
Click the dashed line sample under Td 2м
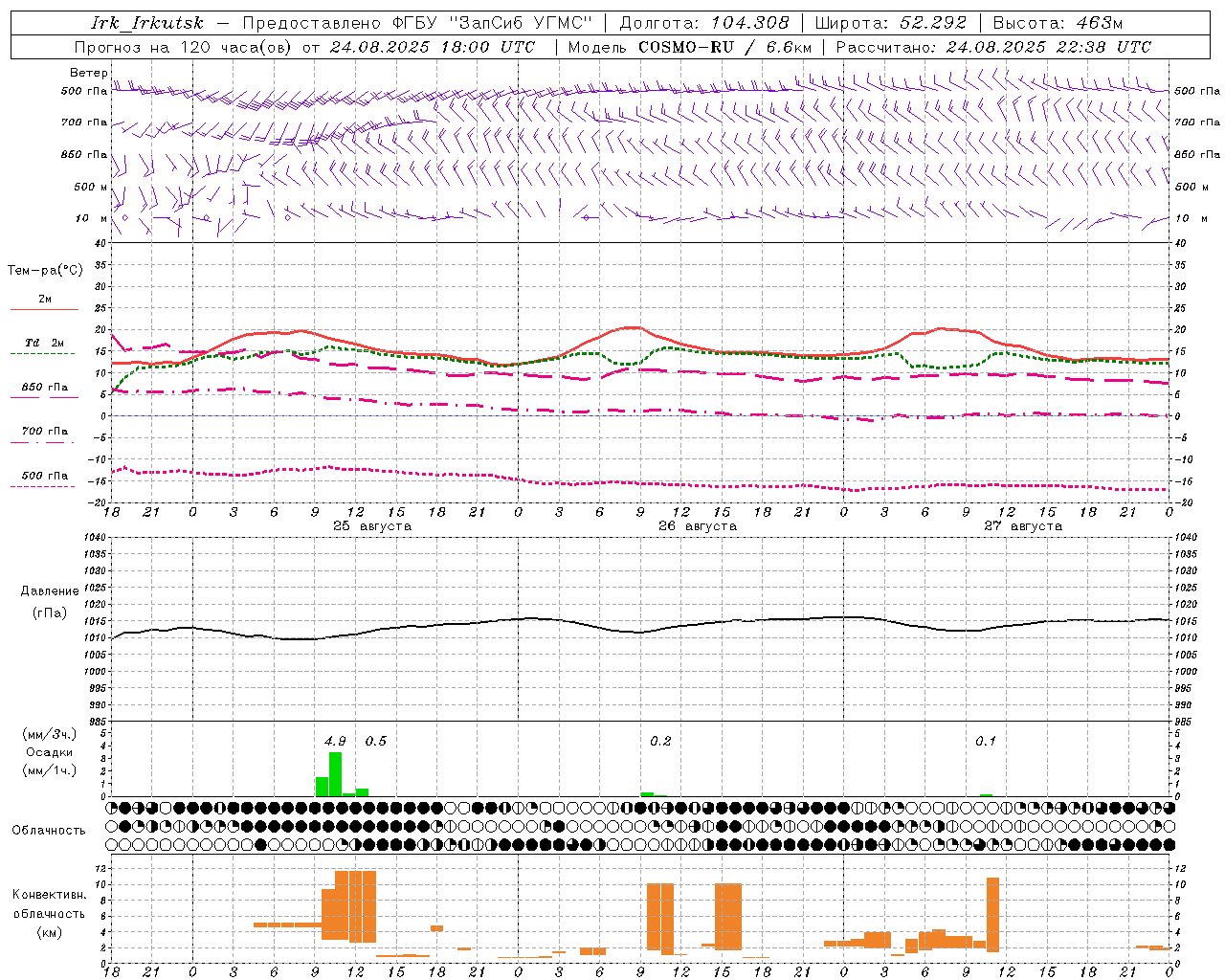coord(42,353)
